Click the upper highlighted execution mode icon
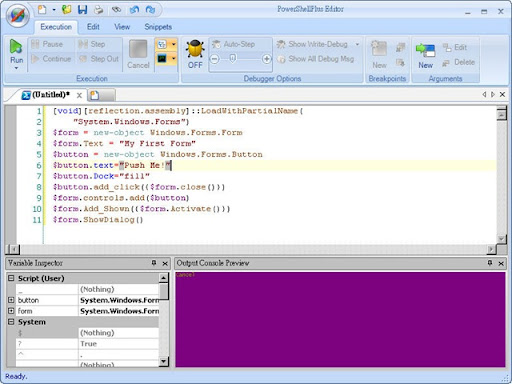Screen dimensions: 512x384 click(x=162, y=44)
